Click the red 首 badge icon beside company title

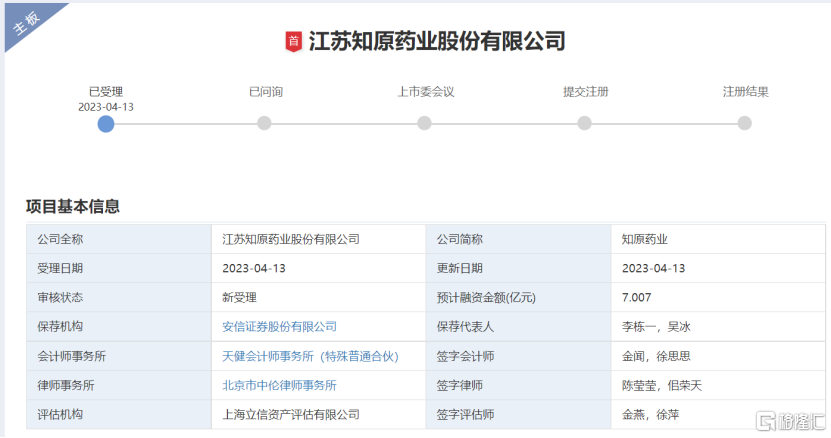(294, 41)
